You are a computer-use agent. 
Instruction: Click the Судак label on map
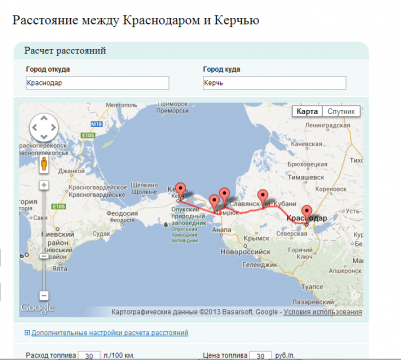pos(101,234)
